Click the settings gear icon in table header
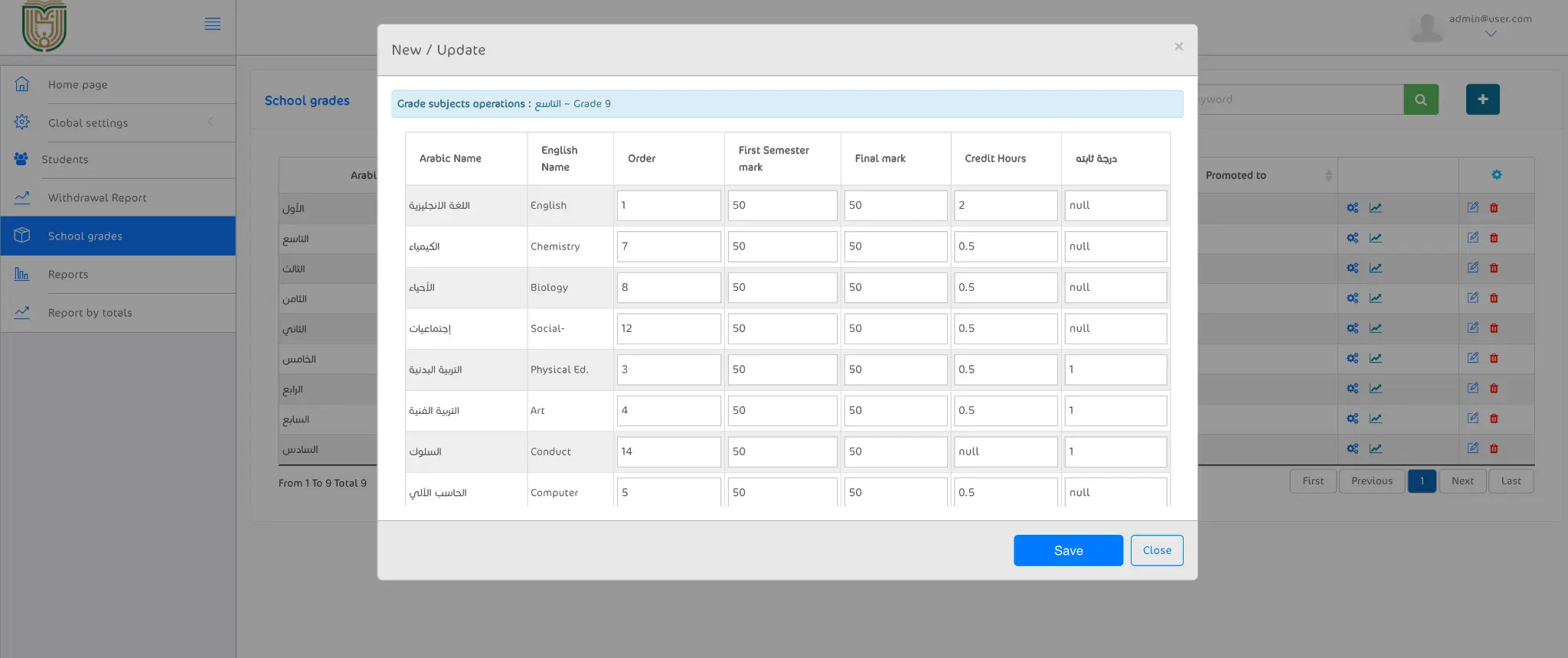The height and width of the screenshot is (658, 1568). pyautogui.click(x=1496, y=175)
